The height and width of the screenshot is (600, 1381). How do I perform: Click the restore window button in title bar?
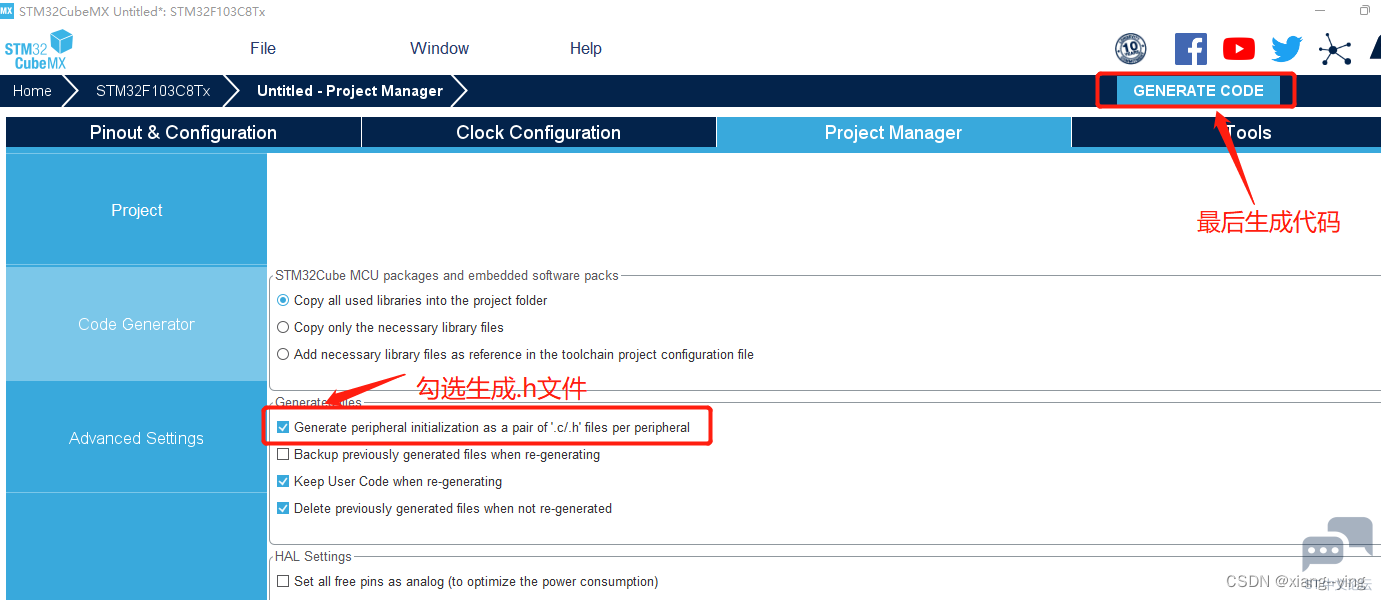pos(1364,10)
